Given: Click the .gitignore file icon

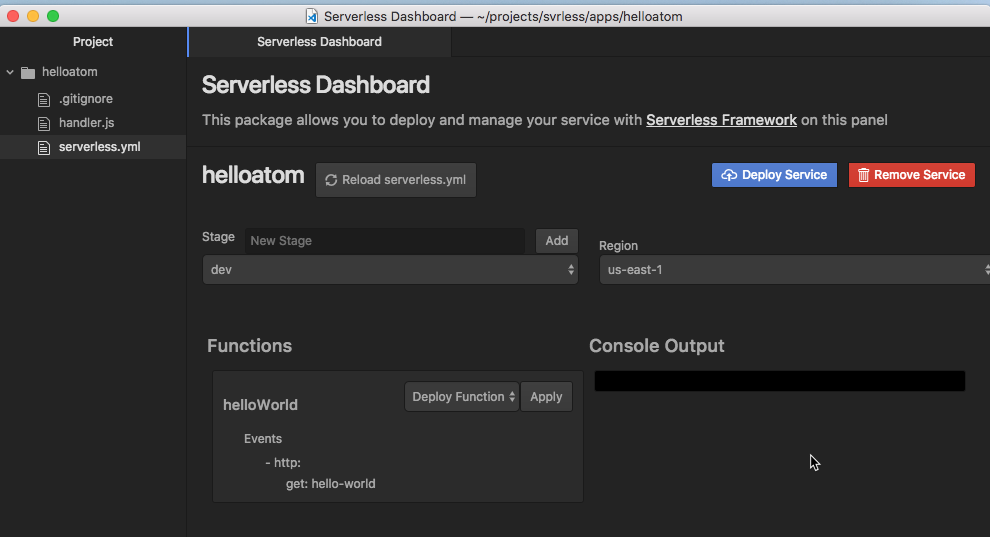Looking at the screenshot, I should tap(44, 100).
